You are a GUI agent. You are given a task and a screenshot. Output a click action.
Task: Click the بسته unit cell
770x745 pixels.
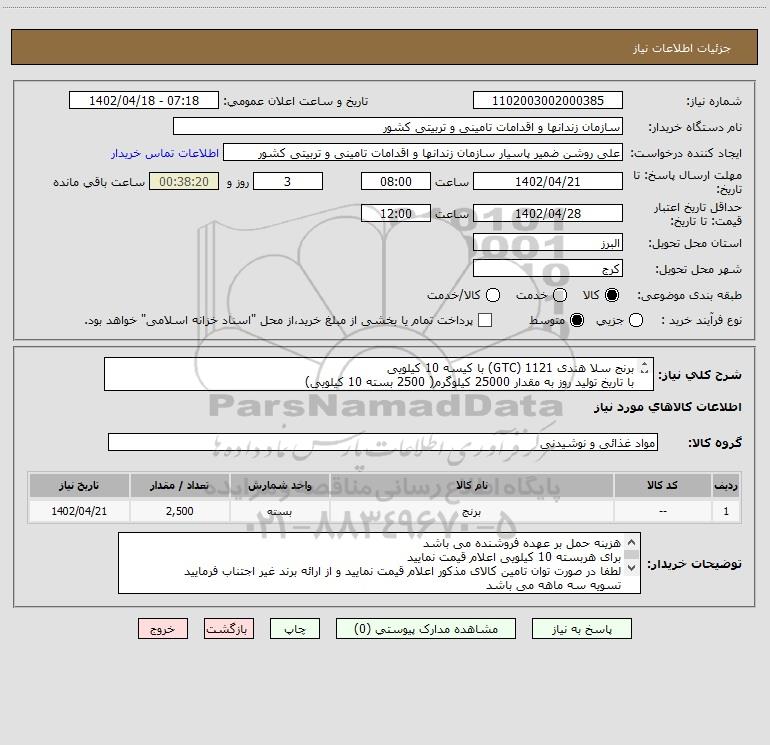(x=279, y=511)
